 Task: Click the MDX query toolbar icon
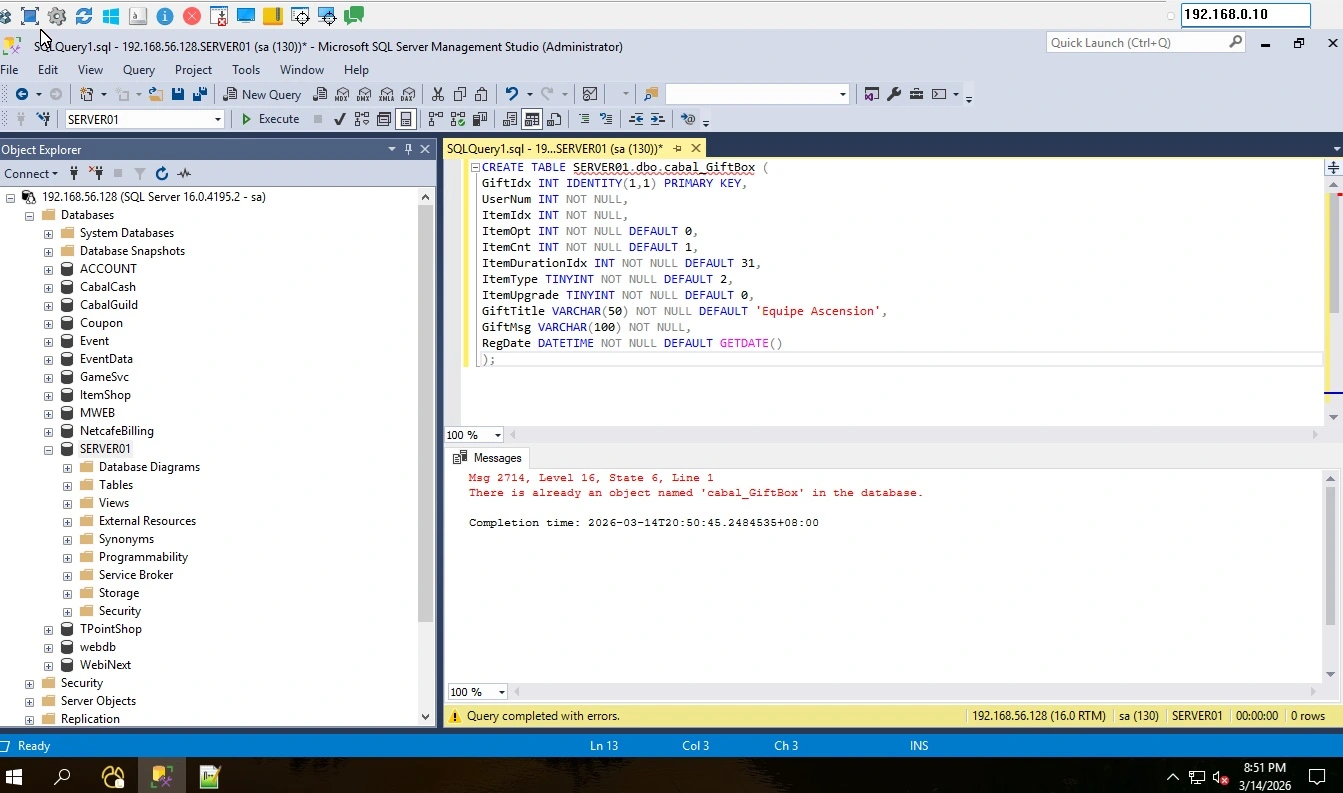(x=342, y=94)
